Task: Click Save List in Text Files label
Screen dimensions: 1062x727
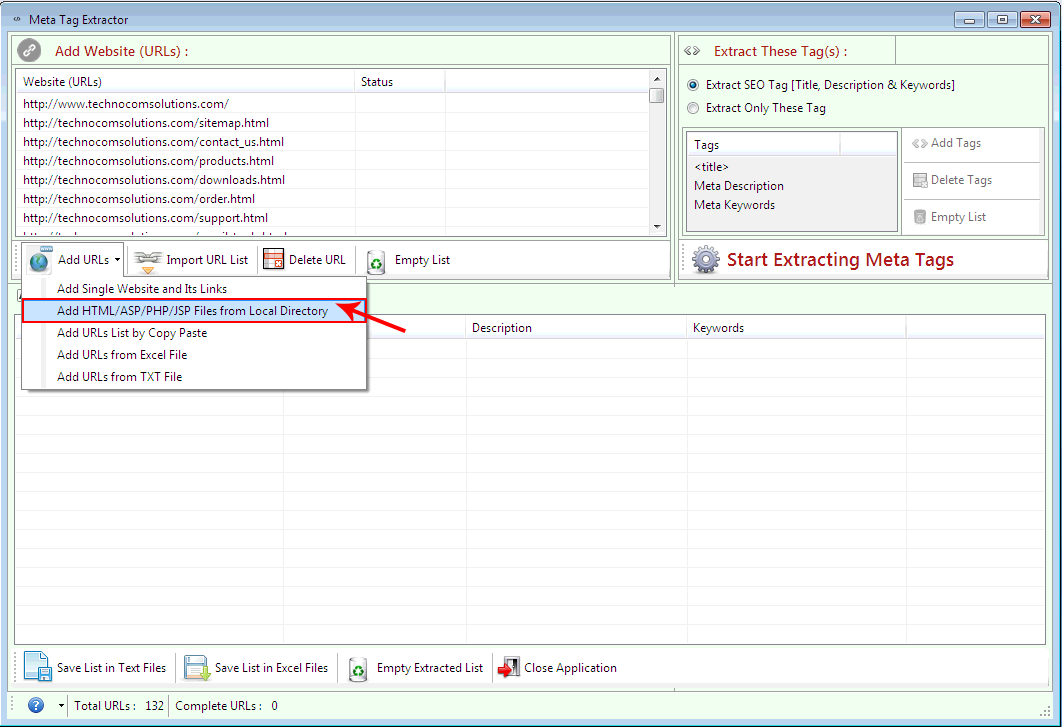Action: [111, 667]
